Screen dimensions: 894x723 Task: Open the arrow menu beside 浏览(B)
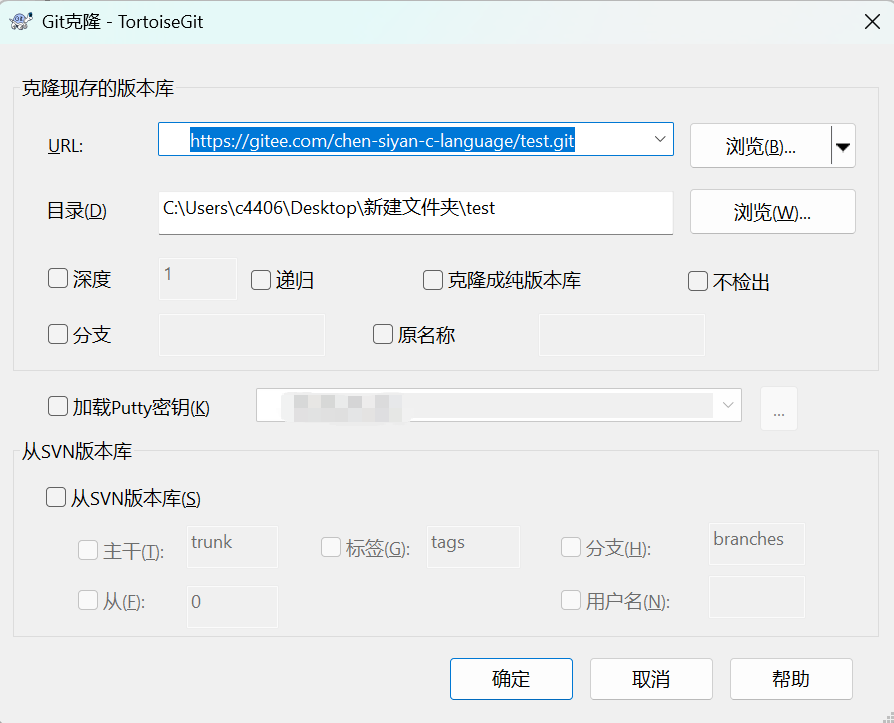coord(843,146)
